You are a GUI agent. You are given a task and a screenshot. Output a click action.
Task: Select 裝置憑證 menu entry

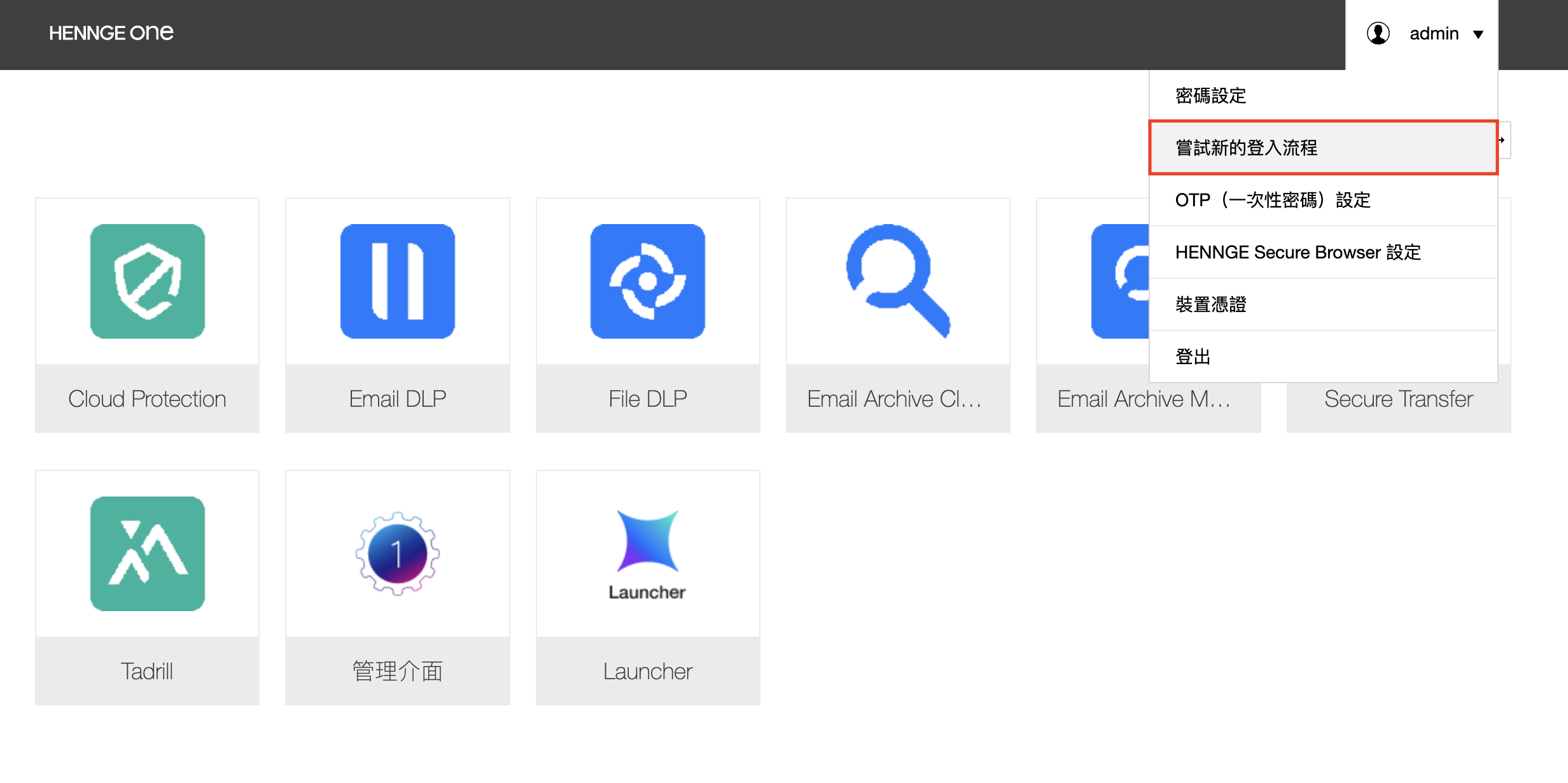coord(1323,304)
